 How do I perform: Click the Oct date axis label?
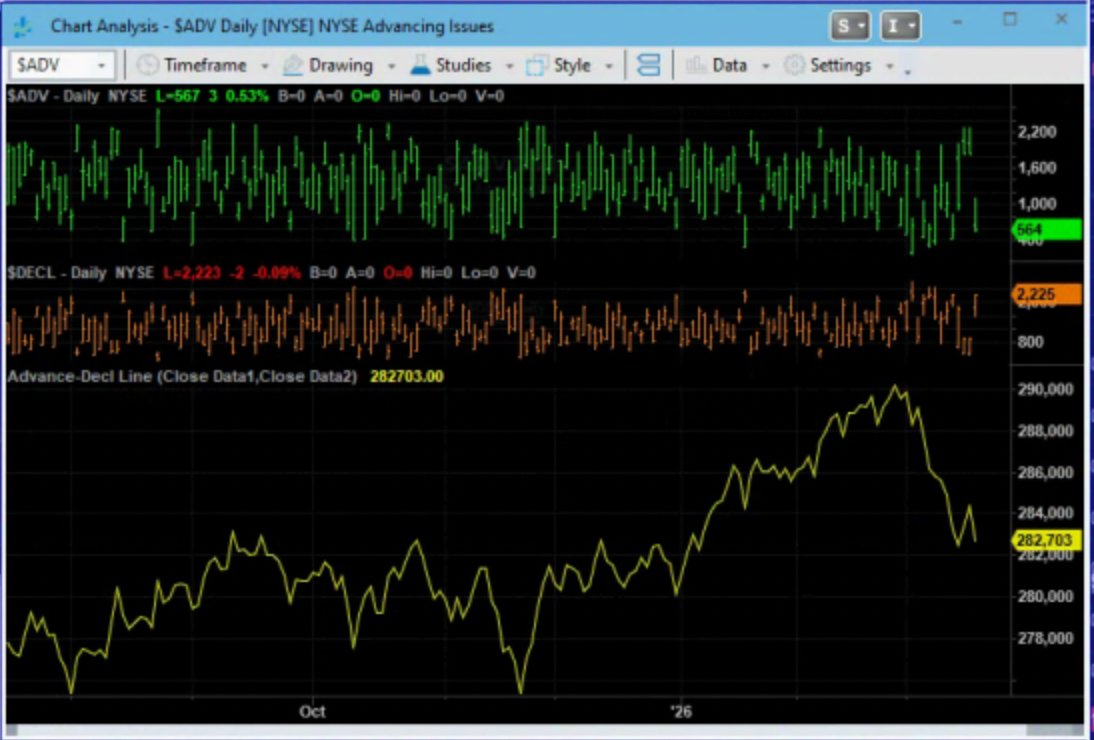[312, 712]
